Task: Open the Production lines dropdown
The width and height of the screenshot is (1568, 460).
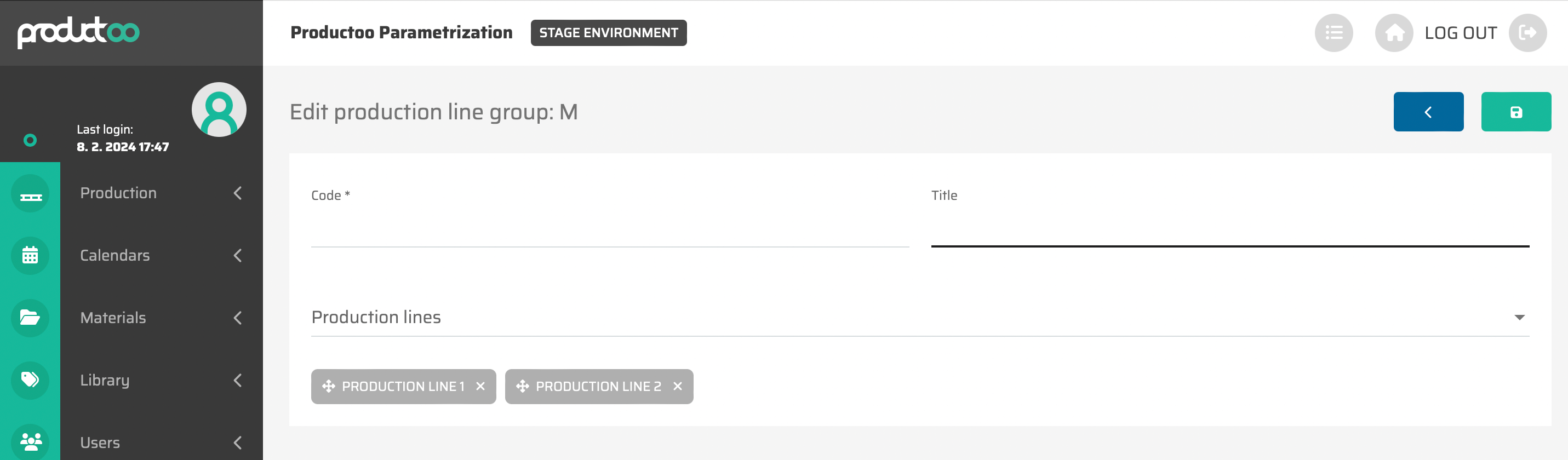Action: click(1519, 318)
